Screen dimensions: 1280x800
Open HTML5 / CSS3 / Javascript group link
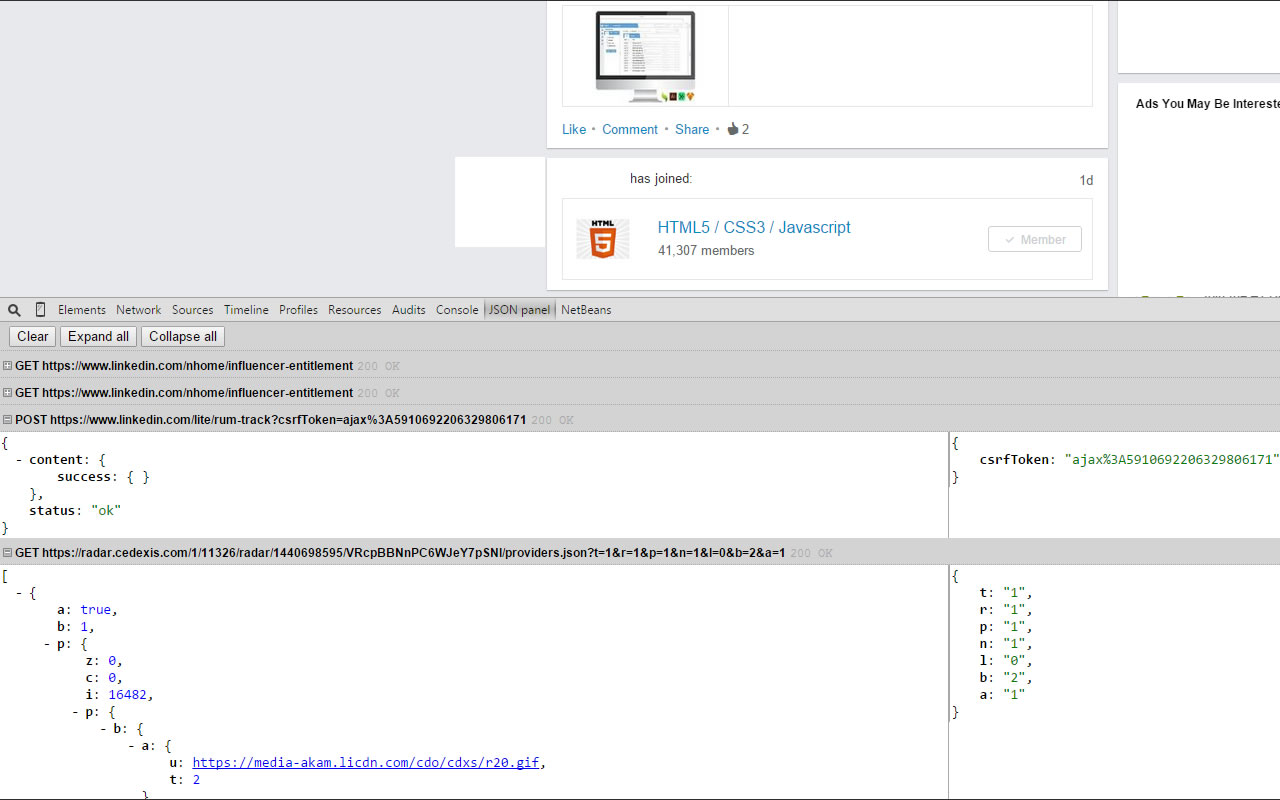754,227
